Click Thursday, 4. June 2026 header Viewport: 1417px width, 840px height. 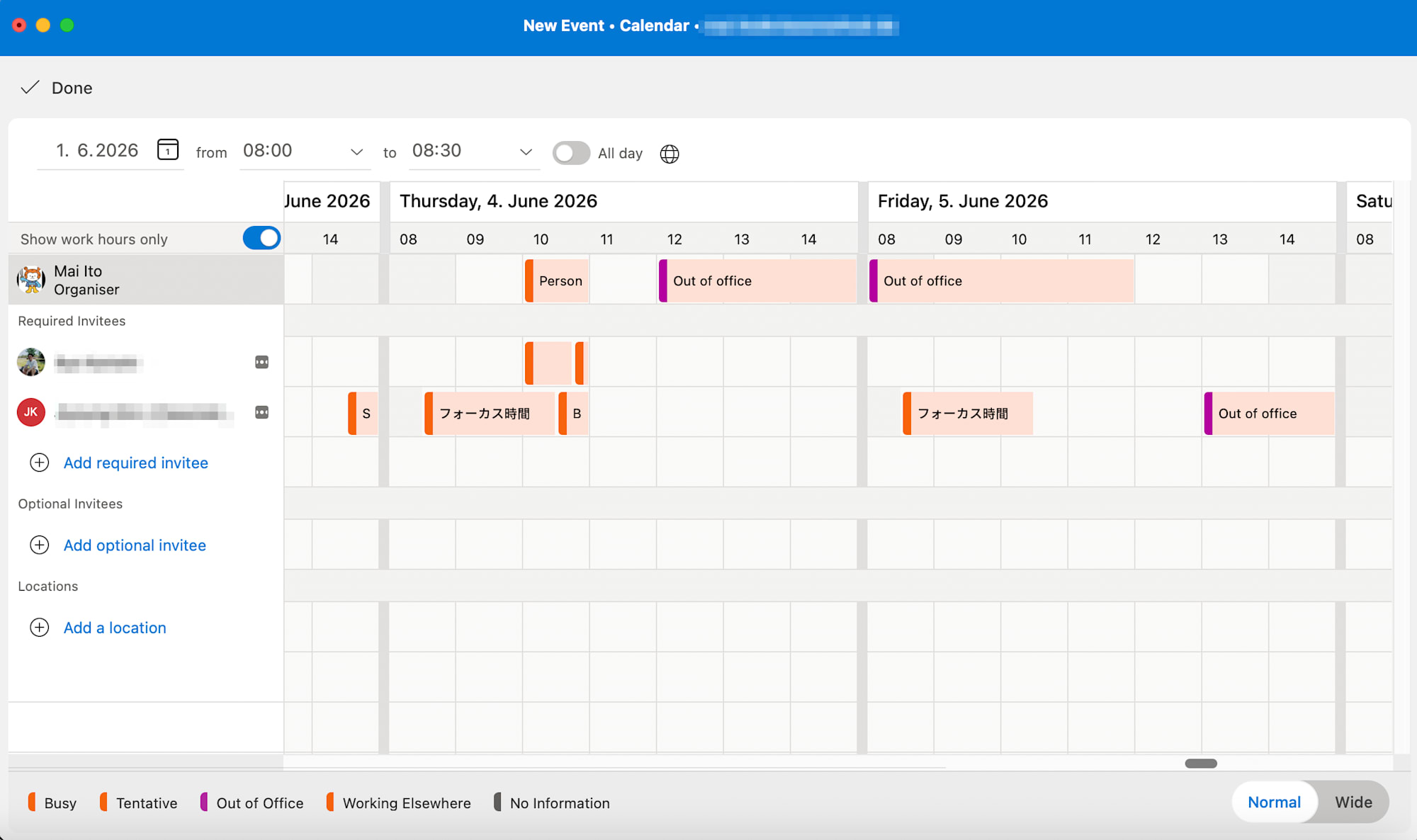point(499,201)
